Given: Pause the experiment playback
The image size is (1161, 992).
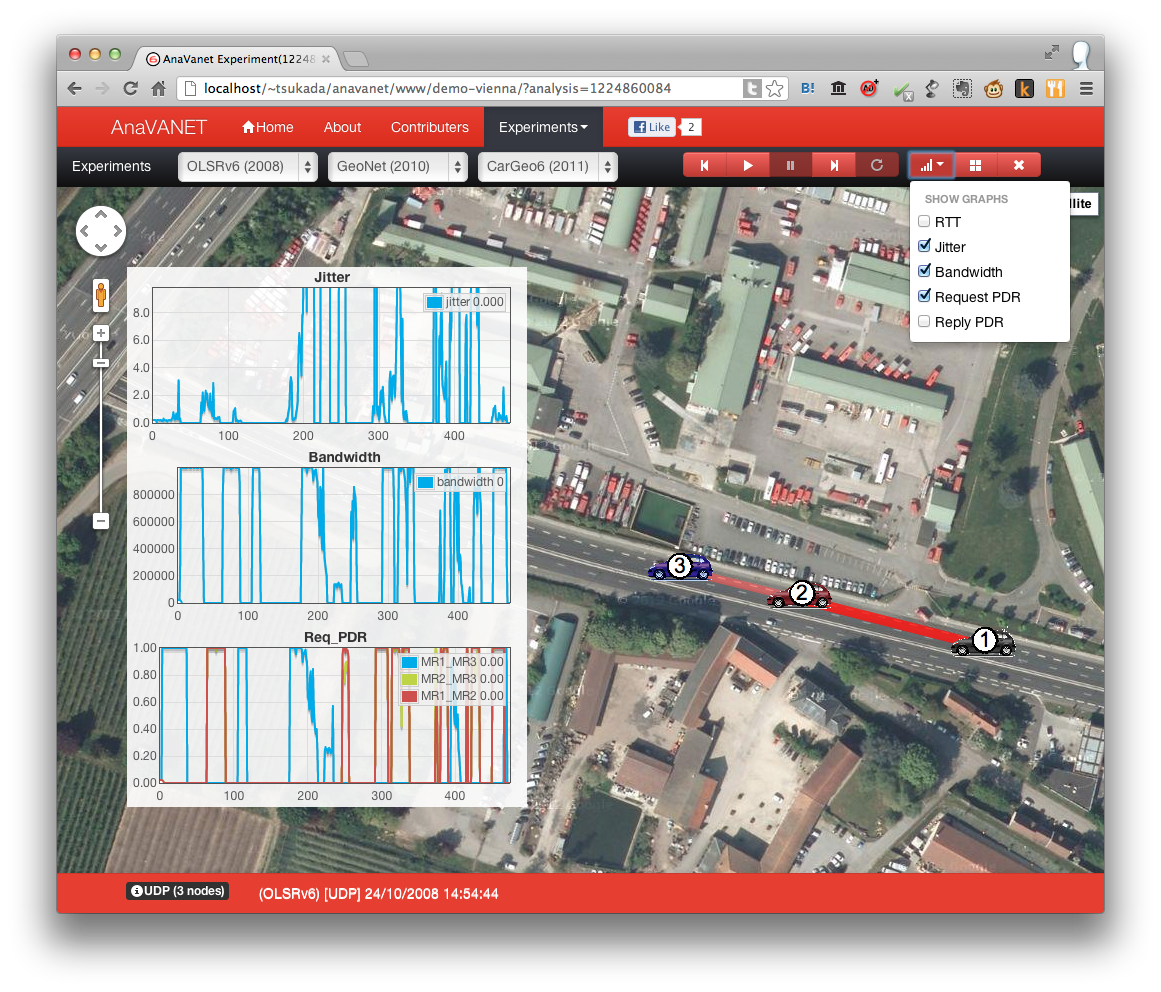Looking at the screenshot, I should (790, 166).
